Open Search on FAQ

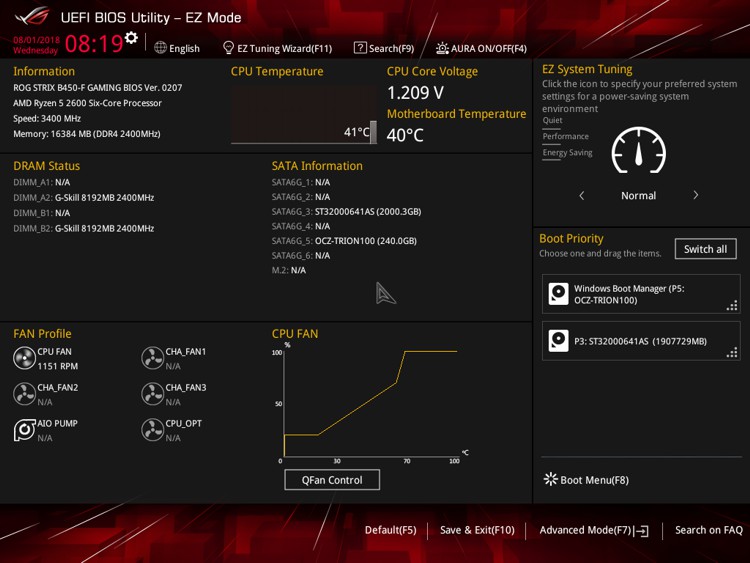709,530
